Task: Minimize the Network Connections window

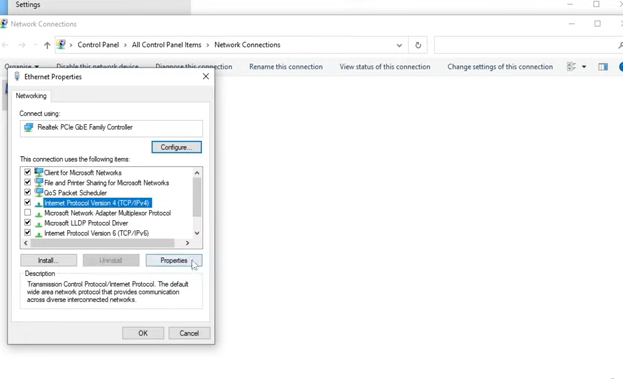Action: click(572, 23)
